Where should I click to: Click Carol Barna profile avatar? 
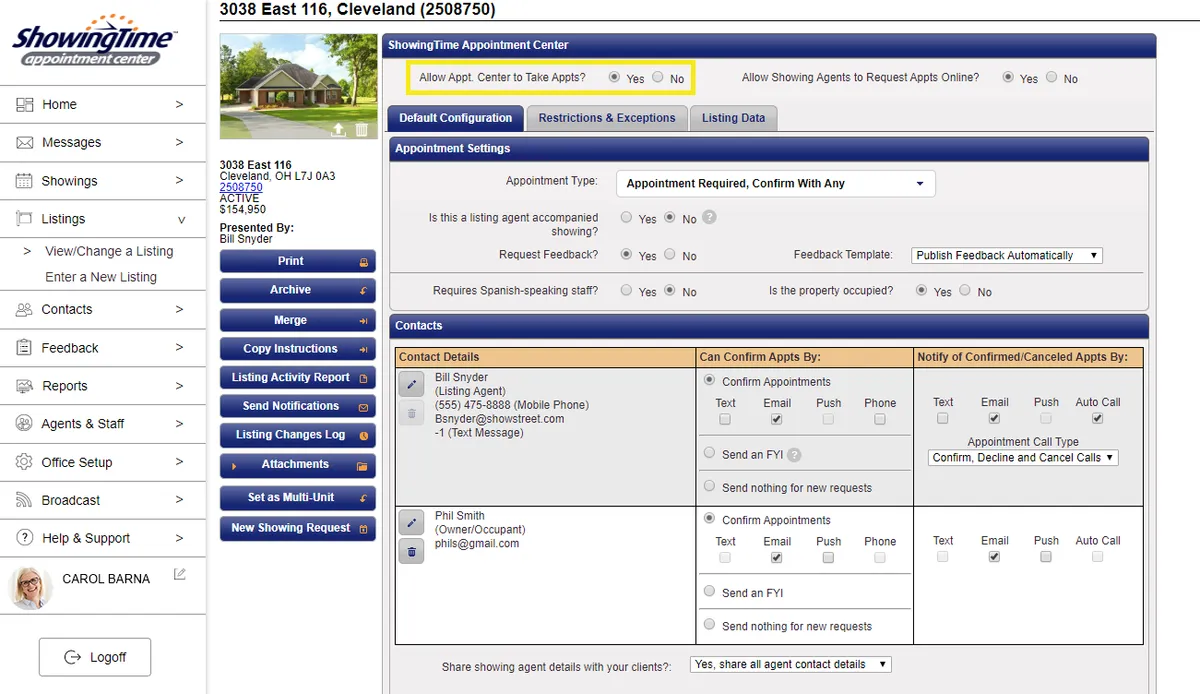(31, 587)
